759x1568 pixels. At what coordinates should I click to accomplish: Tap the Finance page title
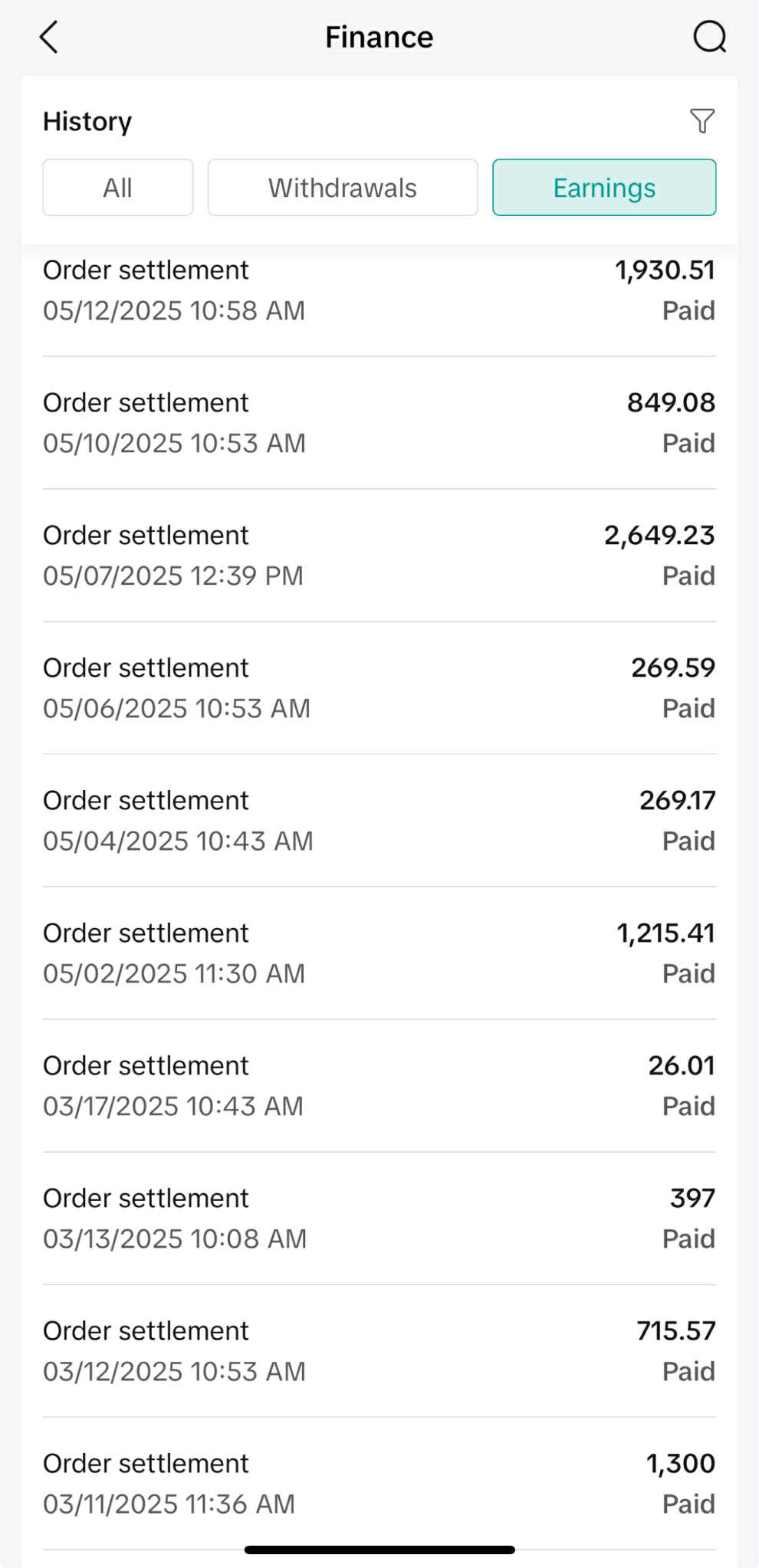point(379,37)
